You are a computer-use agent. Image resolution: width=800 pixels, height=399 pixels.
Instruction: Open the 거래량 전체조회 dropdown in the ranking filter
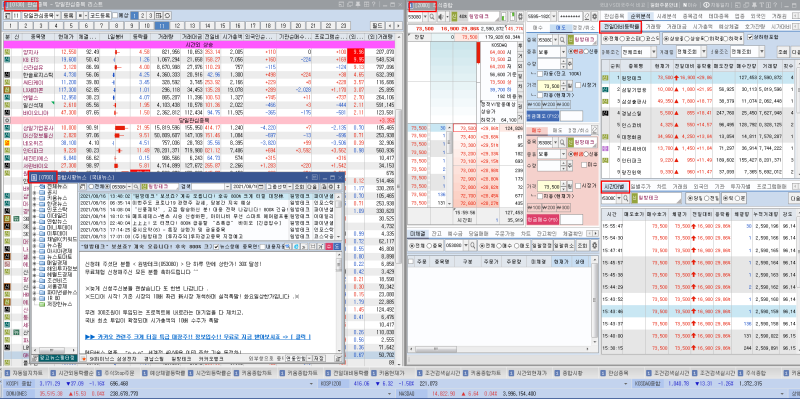pyautogui.click(x=690, y=52)
